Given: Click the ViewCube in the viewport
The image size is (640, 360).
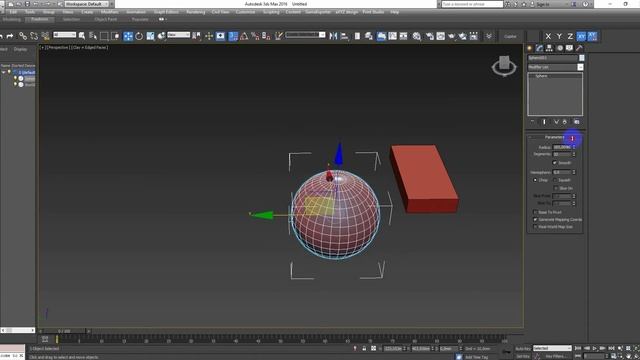Looking at the screenshot, I should 504,65.
